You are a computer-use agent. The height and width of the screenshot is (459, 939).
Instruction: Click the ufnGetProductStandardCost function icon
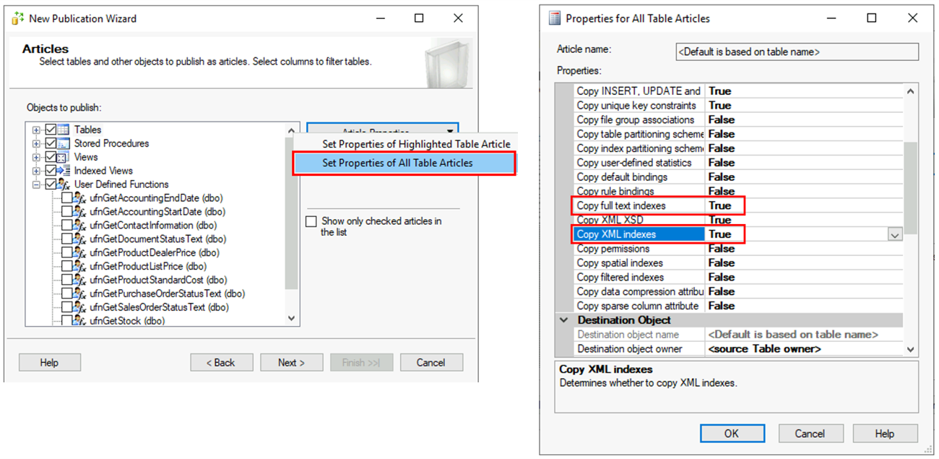click(80, 280)
